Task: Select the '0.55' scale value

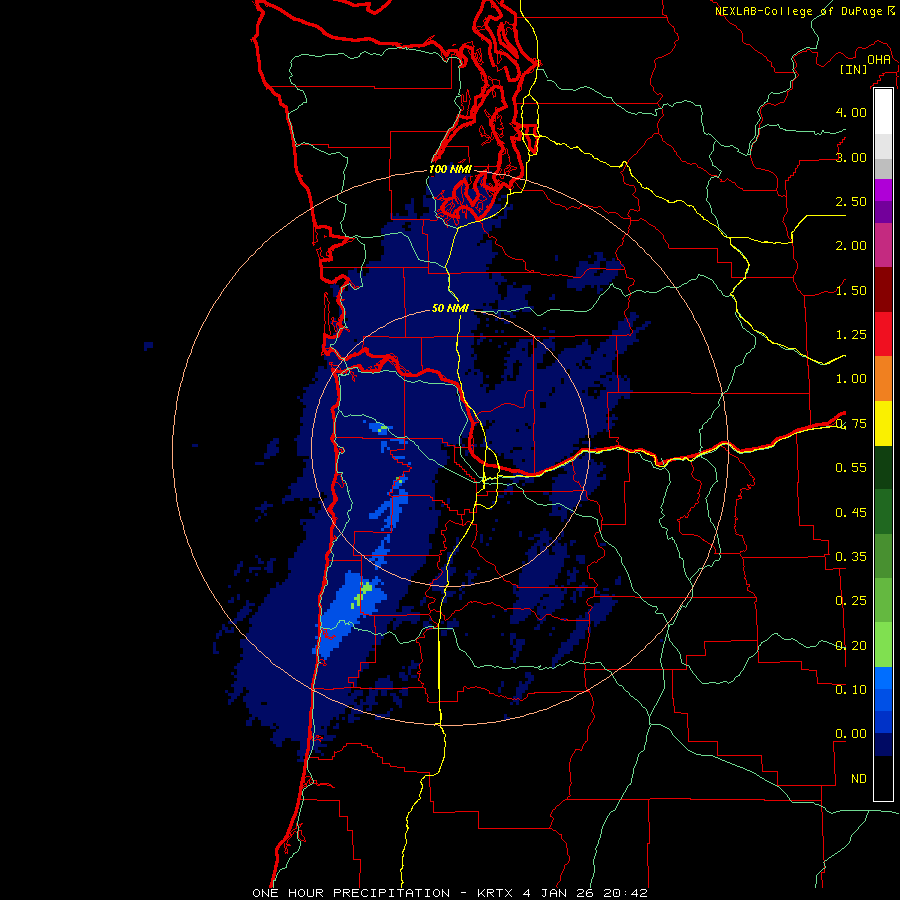Action: click(851, 468)
